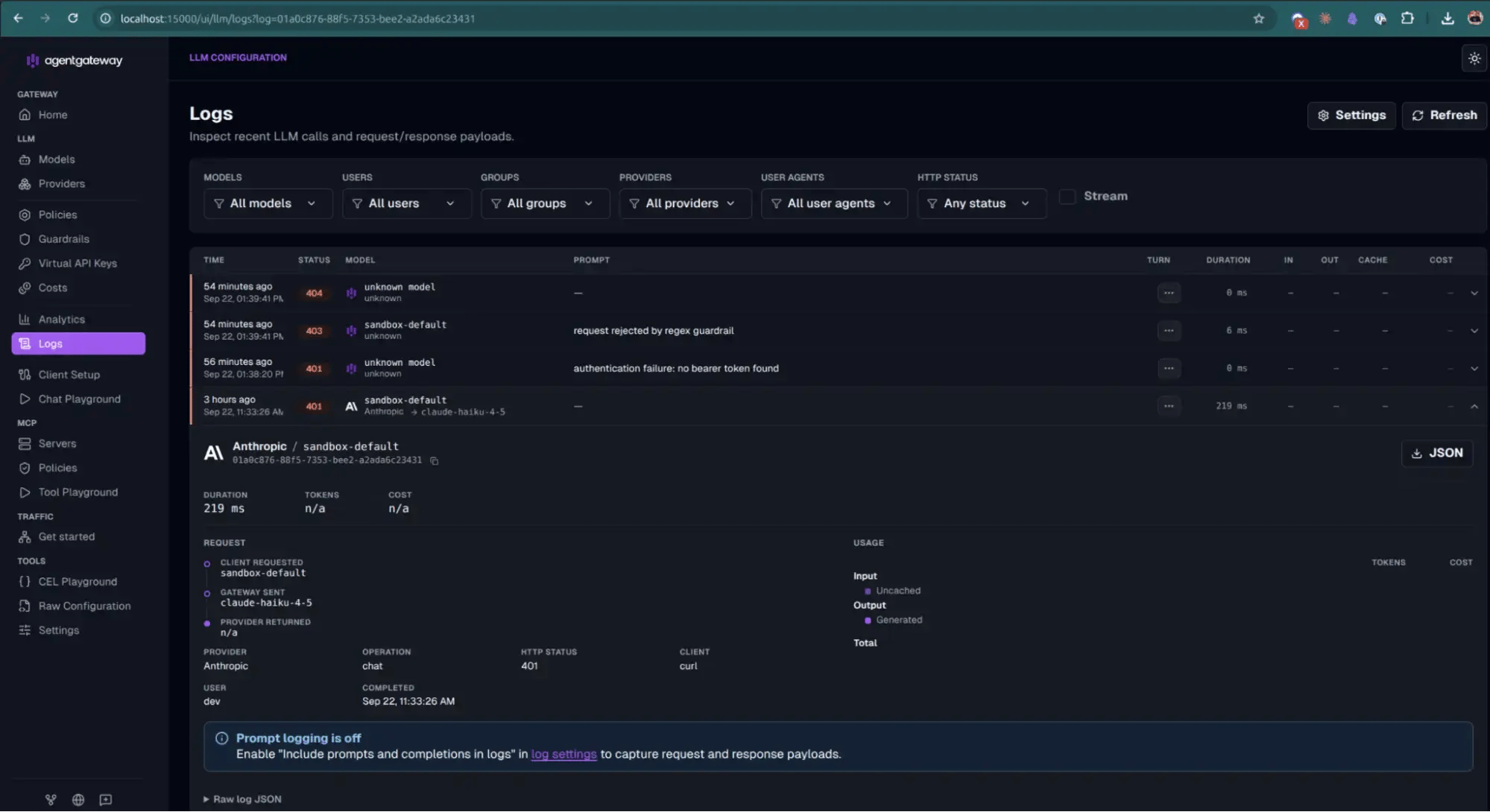Copy the log ID 01a0c876 with copy icon

point(434,461)
